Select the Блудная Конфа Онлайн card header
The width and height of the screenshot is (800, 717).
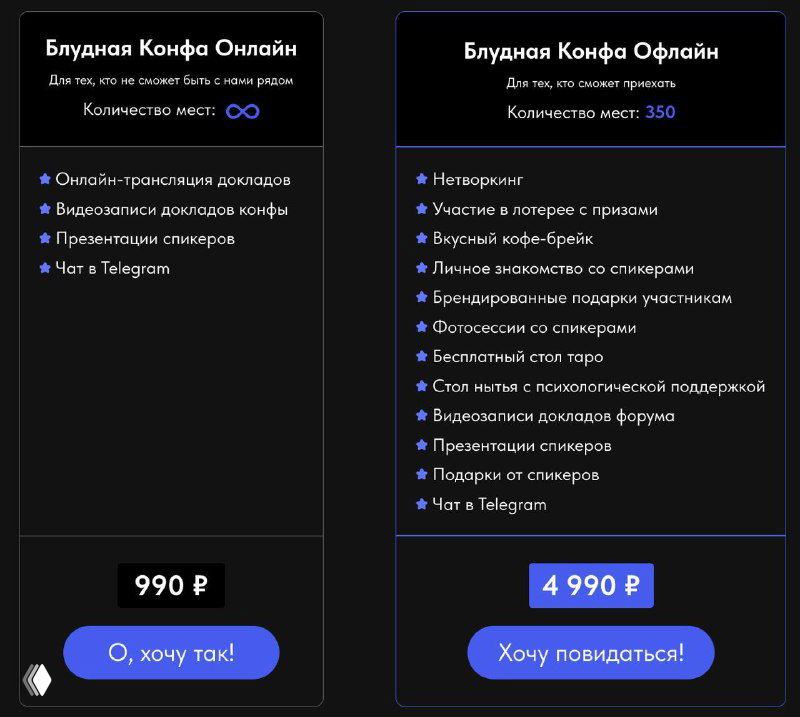(x=170, y=47)
